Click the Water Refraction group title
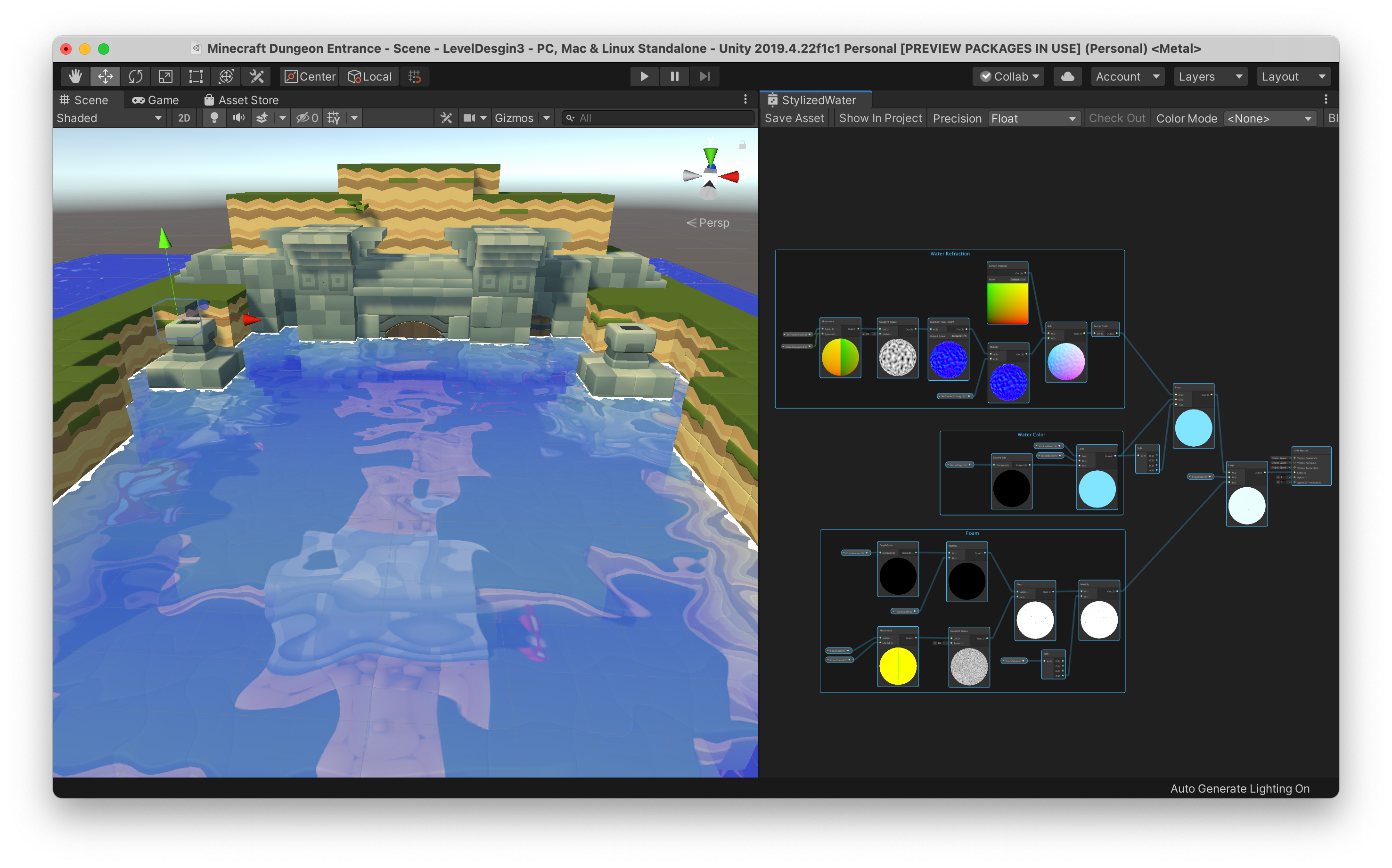The image size is (1392, 868). coord(950,254)
